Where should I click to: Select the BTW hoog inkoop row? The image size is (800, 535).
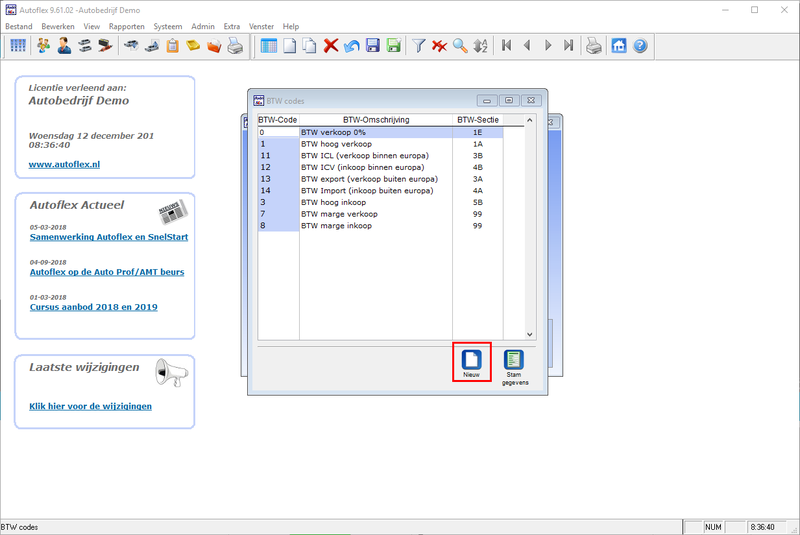click(x=380, y=202)
